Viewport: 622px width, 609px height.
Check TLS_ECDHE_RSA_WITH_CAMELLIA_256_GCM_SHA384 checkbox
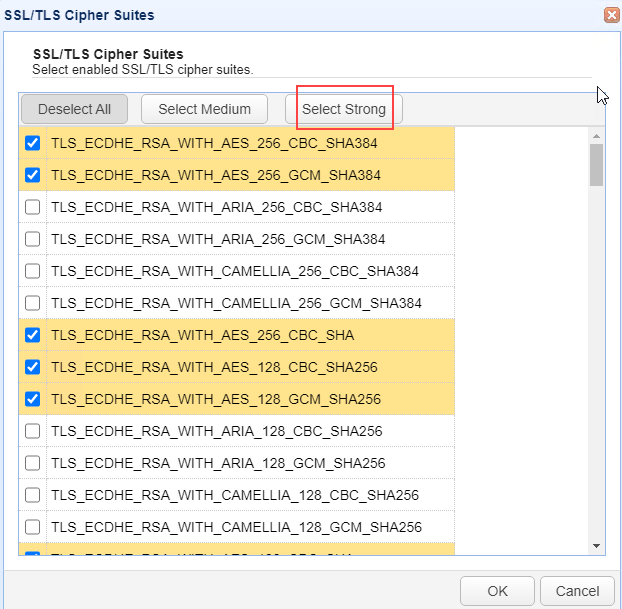[x=33, y=303]
